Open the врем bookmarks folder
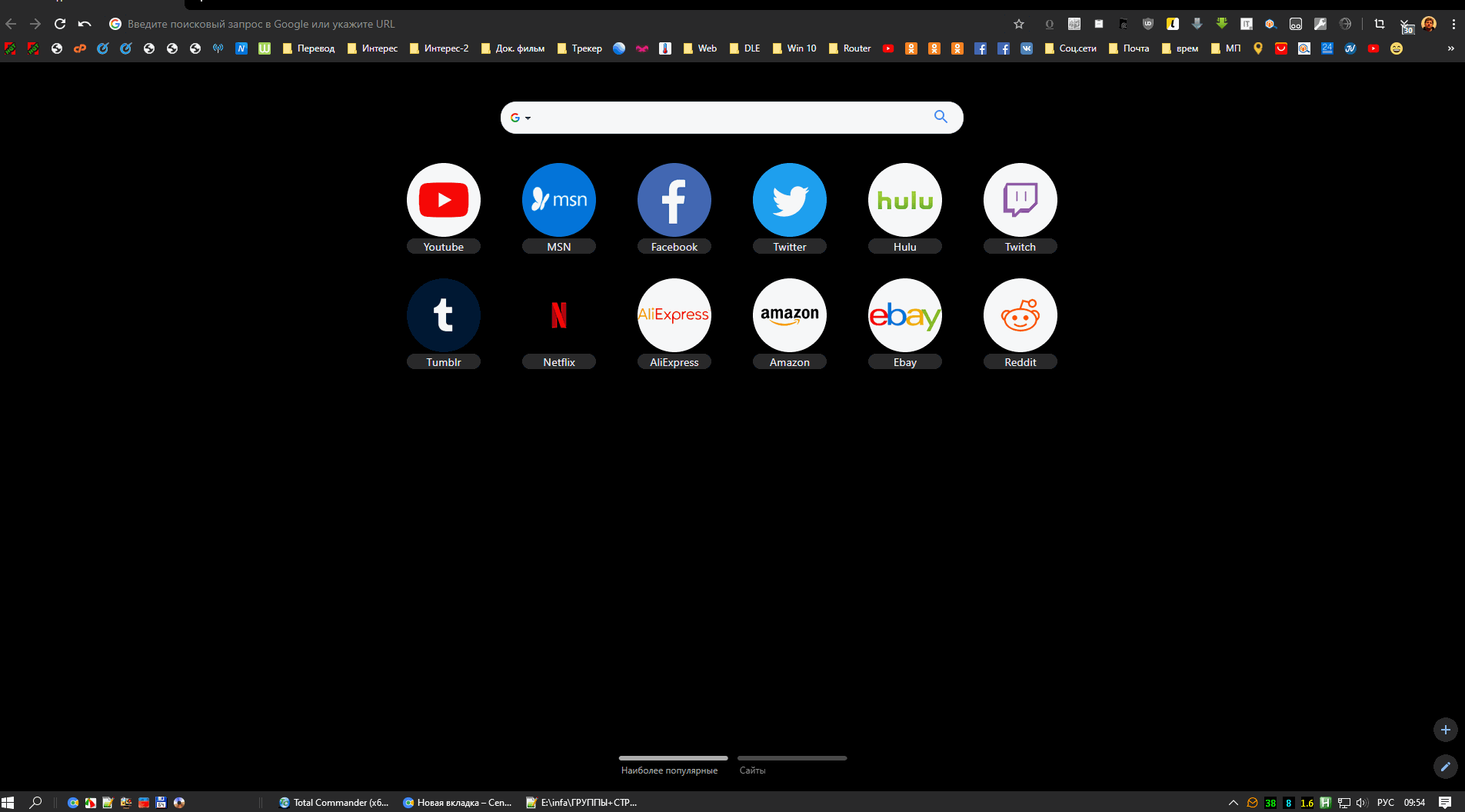Image resolution: width=1465 pixels, height=812 pixels. [1180, 48]
